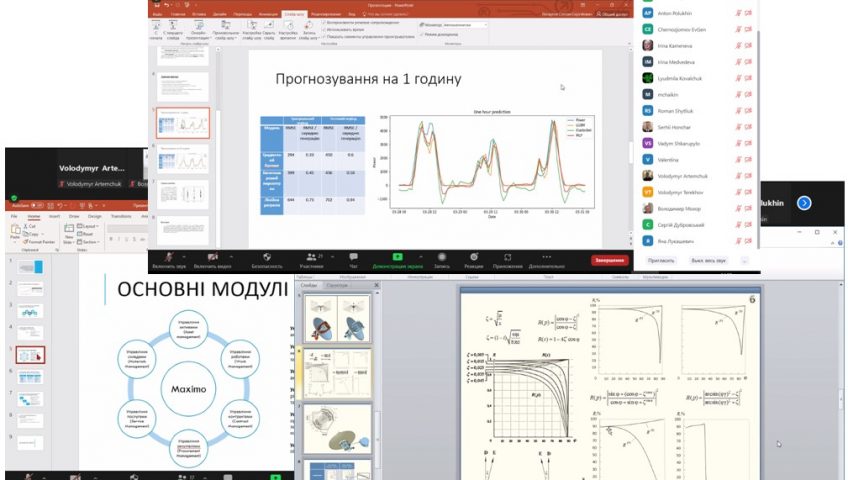
Task: Toggle Presenter View checkbox
Action: [422, 34]
